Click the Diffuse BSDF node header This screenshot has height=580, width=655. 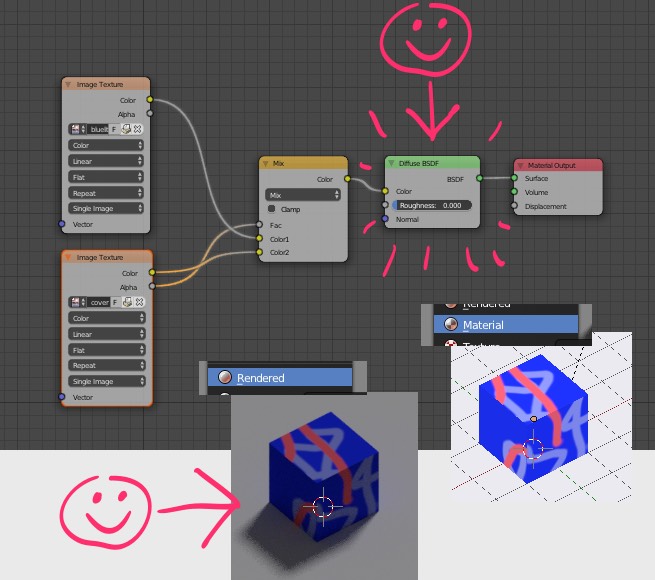click(x=432, y=163)
